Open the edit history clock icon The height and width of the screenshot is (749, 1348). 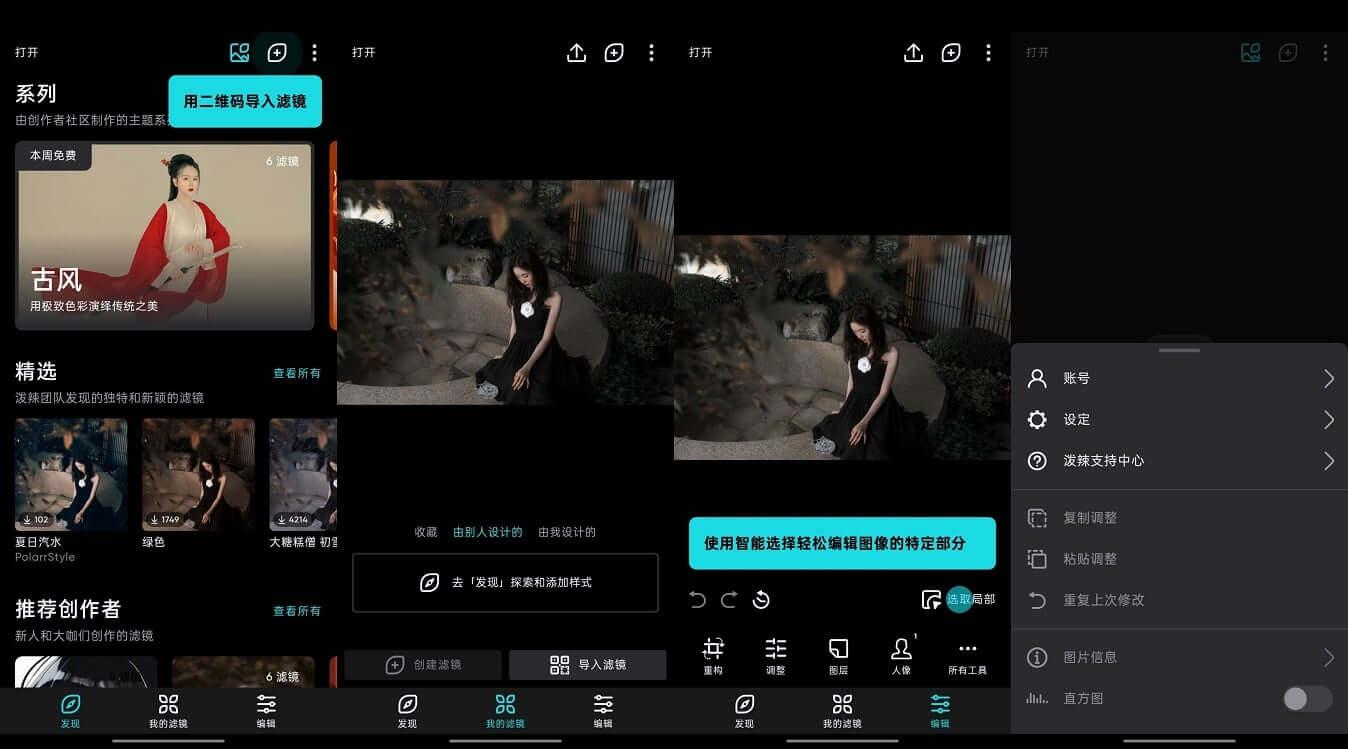(x=762, y=599)
